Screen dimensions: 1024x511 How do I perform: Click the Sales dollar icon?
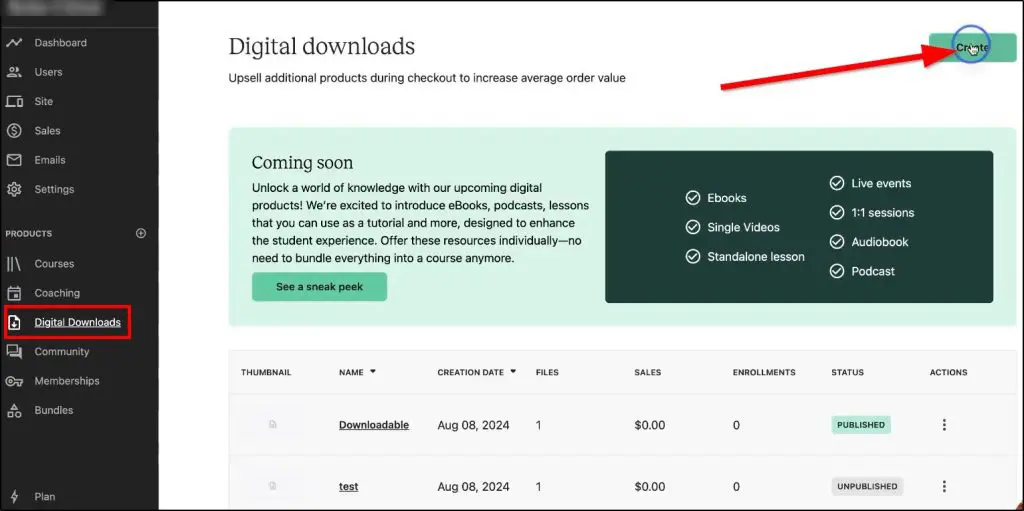(x=14, y=131)
